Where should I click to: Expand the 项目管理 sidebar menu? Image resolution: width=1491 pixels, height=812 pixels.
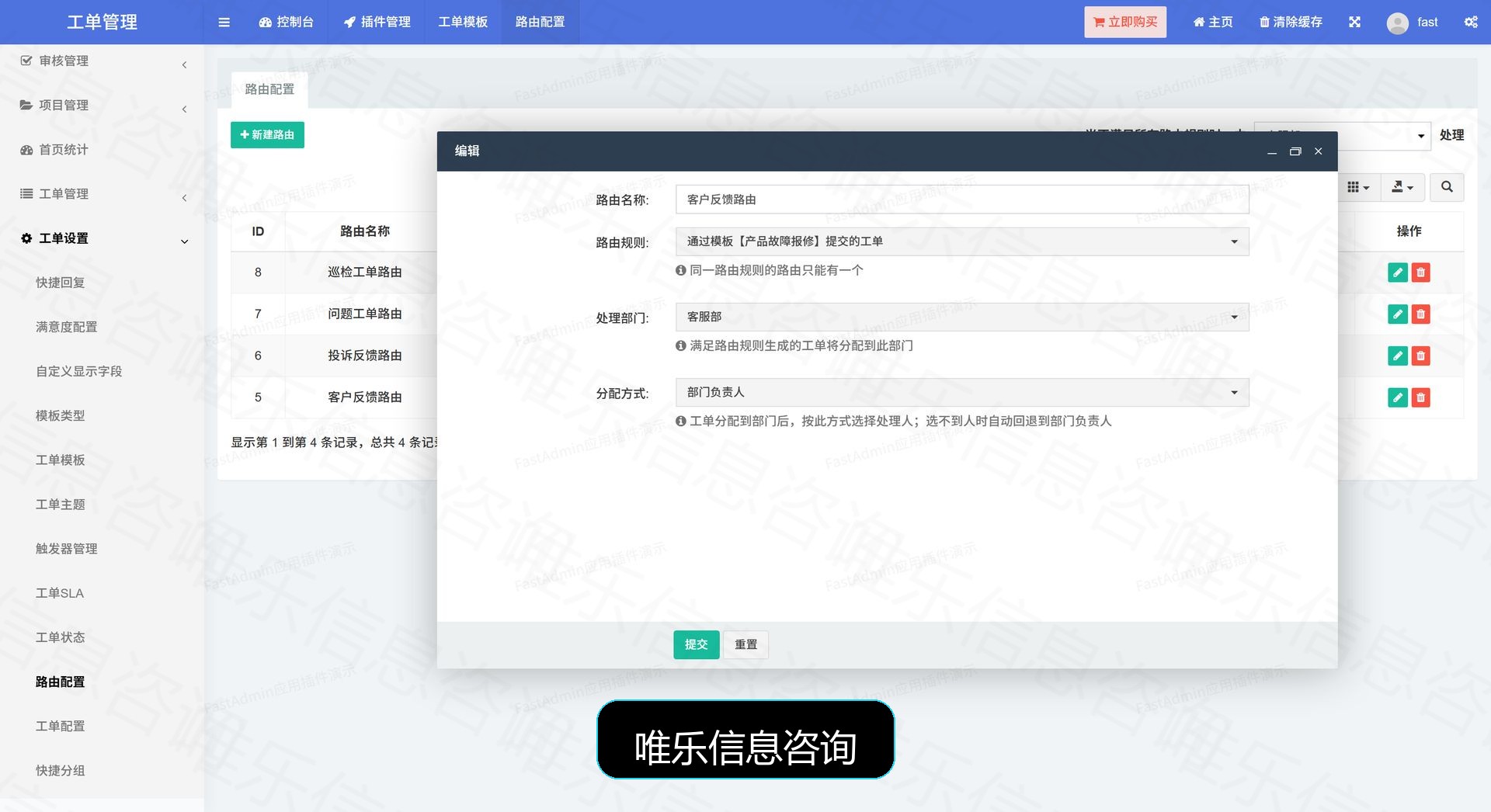102,106
